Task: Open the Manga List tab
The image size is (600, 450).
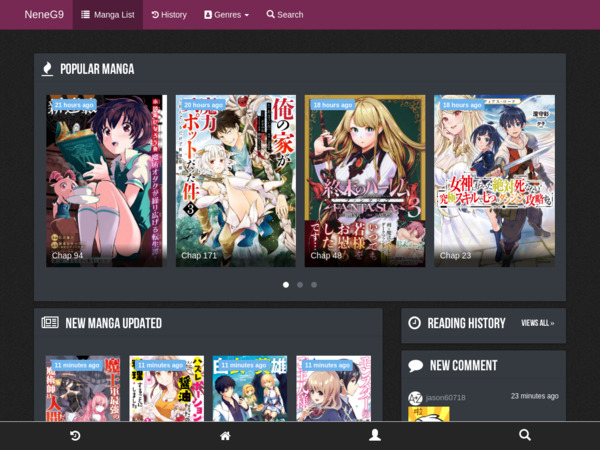Action: tap(108, 15)
